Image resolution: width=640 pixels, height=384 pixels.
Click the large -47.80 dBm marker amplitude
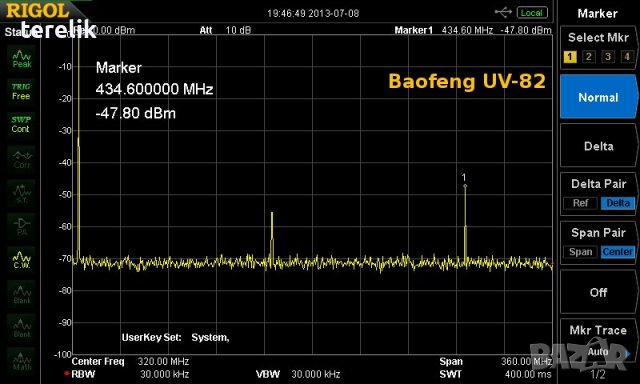(136, 113)
